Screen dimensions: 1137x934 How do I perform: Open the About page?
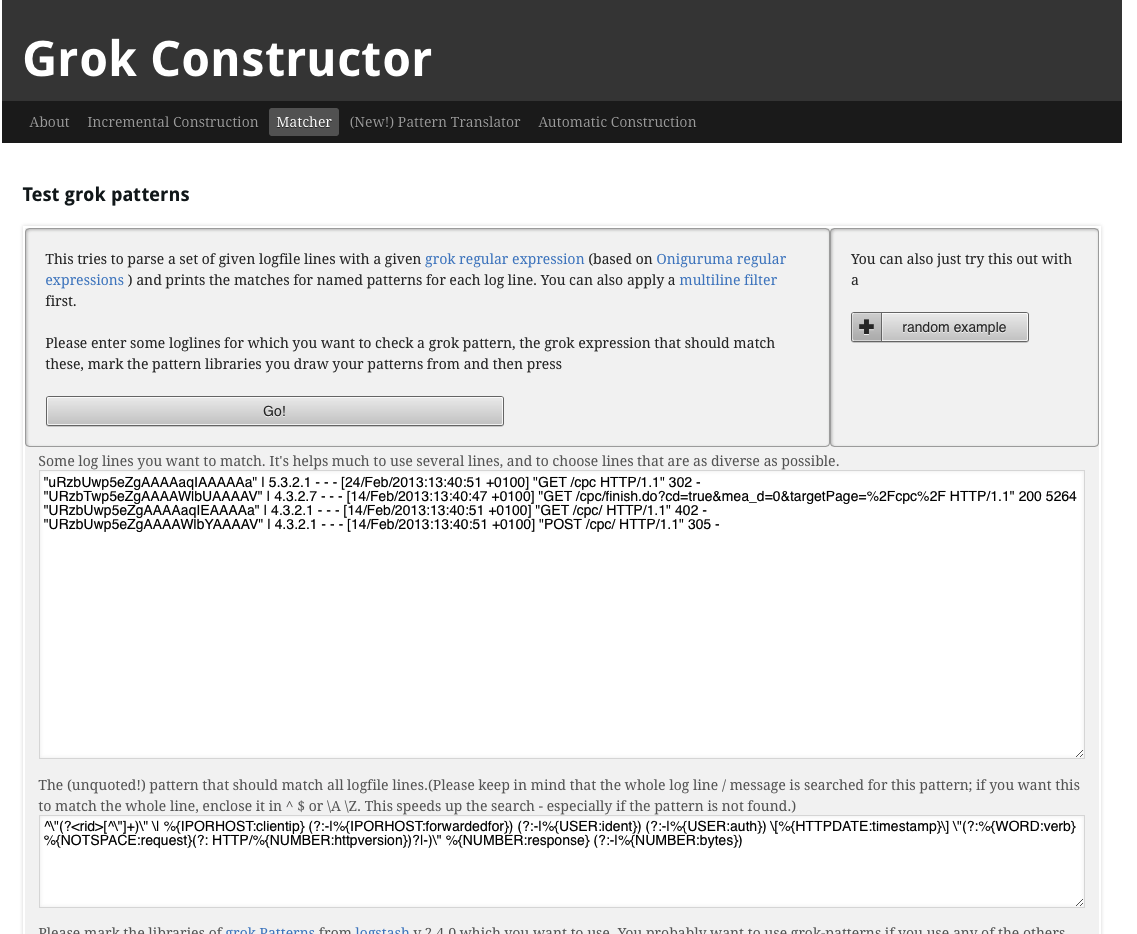pyautogui.click(x=49, y=122)
